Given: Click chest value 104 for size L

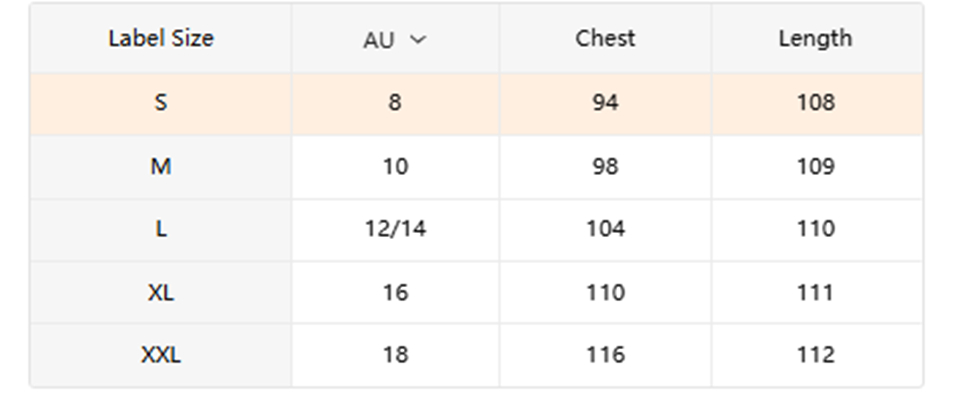Looking at the screenshot, I should (x=605, y=229).
